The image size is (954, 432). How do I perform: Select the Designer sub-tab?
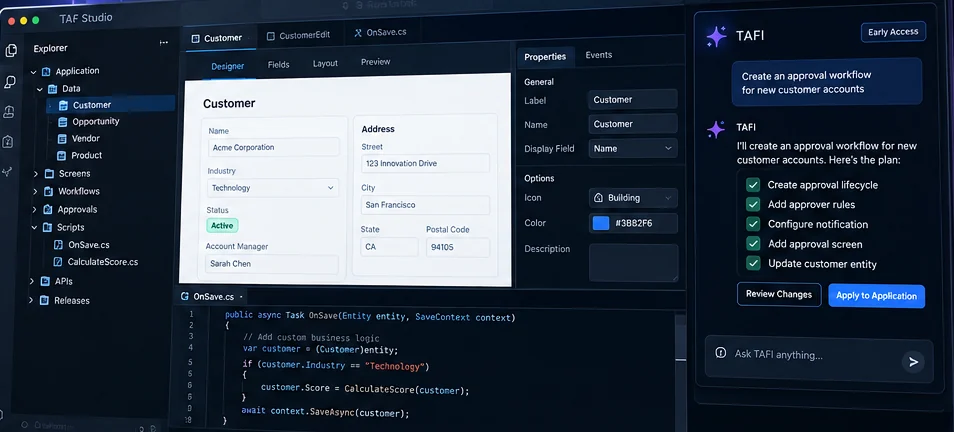pos(228,66)
